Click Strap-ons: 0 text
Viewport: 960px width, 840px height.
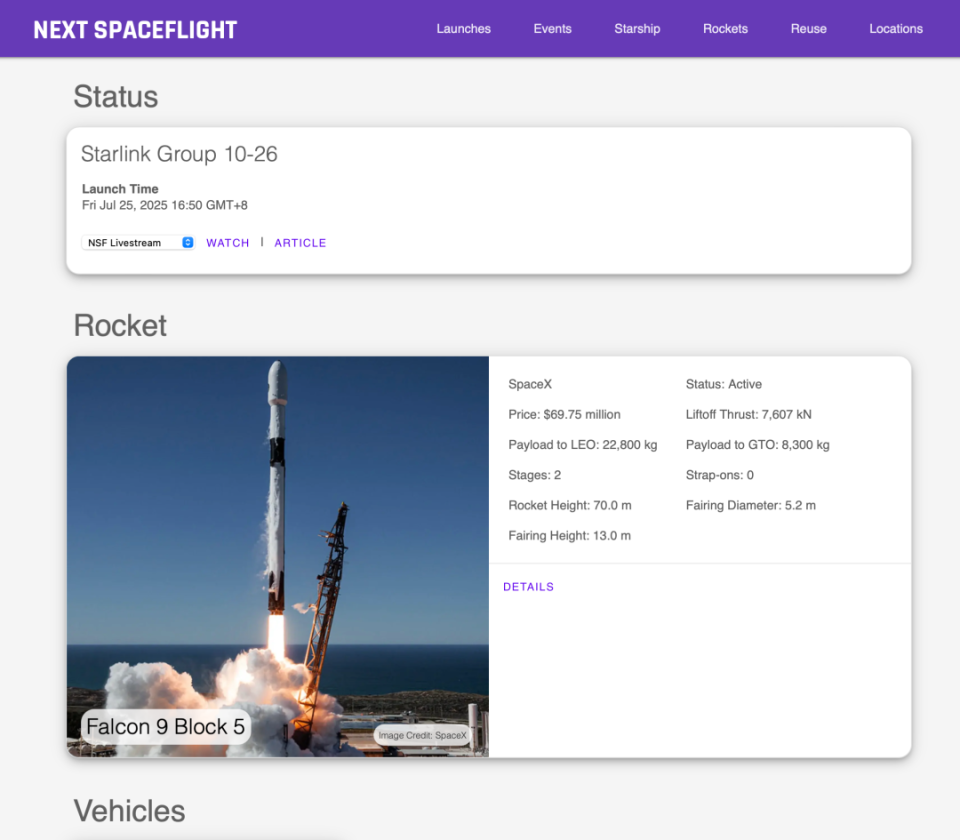click(x=720, y=475)
